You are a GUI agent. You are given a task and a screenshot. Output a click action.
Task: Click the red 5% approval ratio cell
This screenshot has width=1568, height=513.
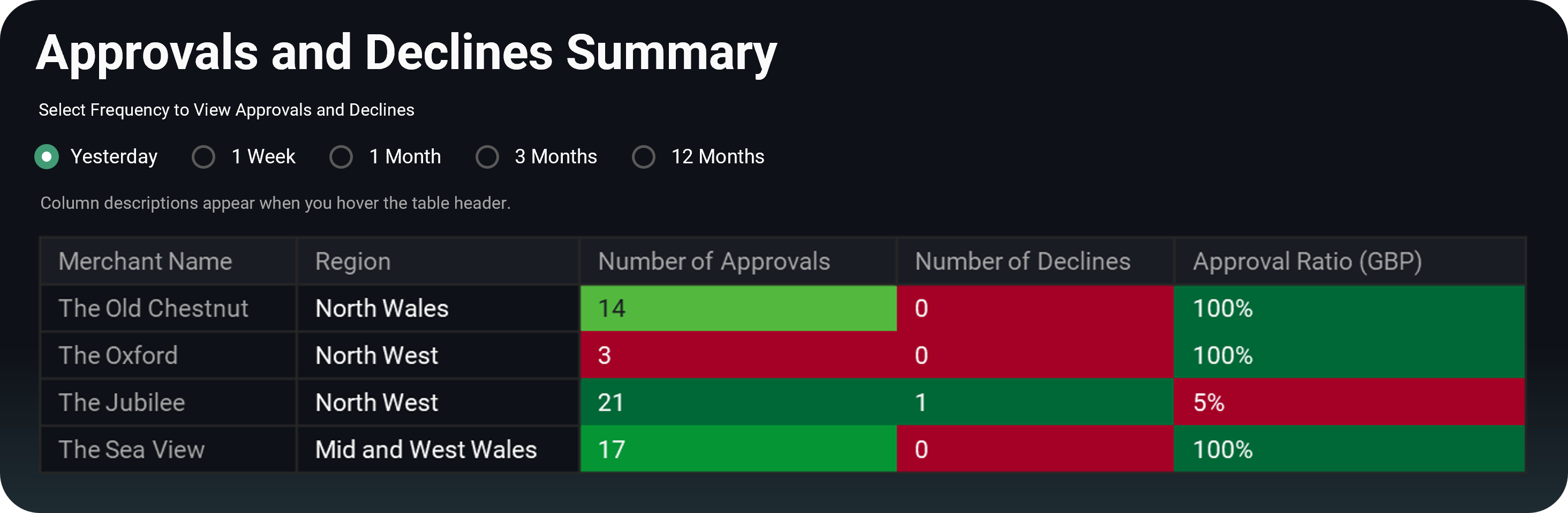(x=1349, y=402)
